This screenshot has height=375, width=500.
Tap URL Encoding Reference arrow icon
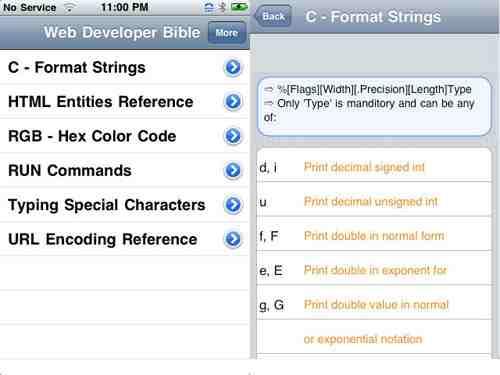[x=233, y=239]
